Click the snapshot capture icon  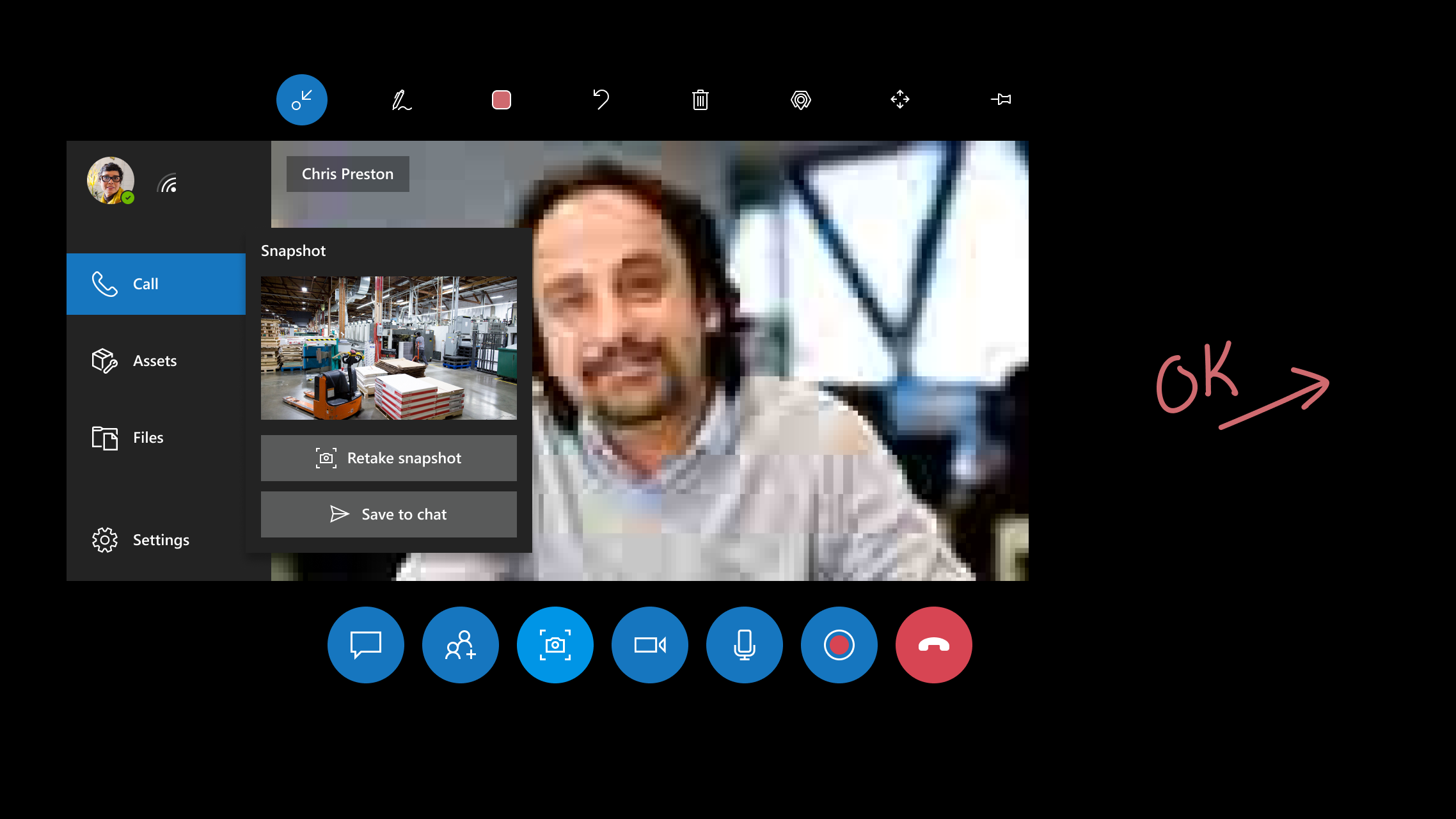(x=555, y=644)
